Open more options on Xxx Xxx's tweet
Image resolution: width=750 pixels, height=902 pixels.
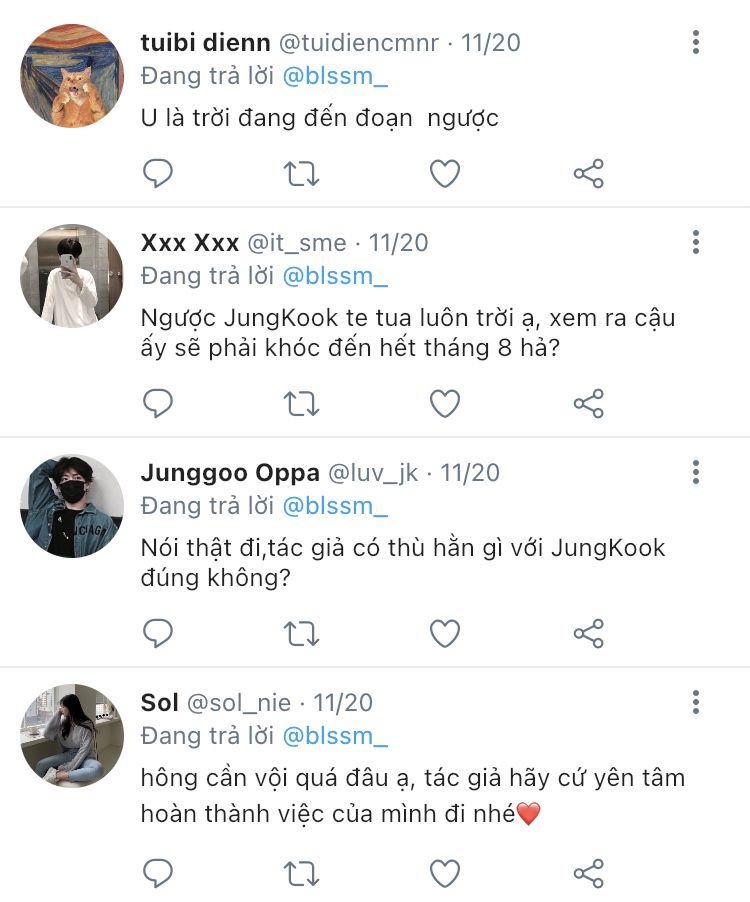pyautogui.click(x=696, y=242)
